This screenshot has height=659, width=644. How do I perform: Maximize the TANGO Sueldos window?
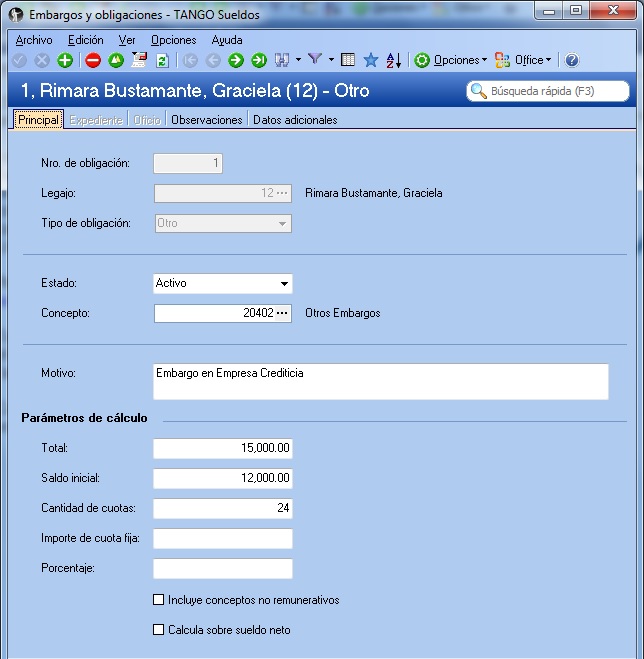click(576, 11)
